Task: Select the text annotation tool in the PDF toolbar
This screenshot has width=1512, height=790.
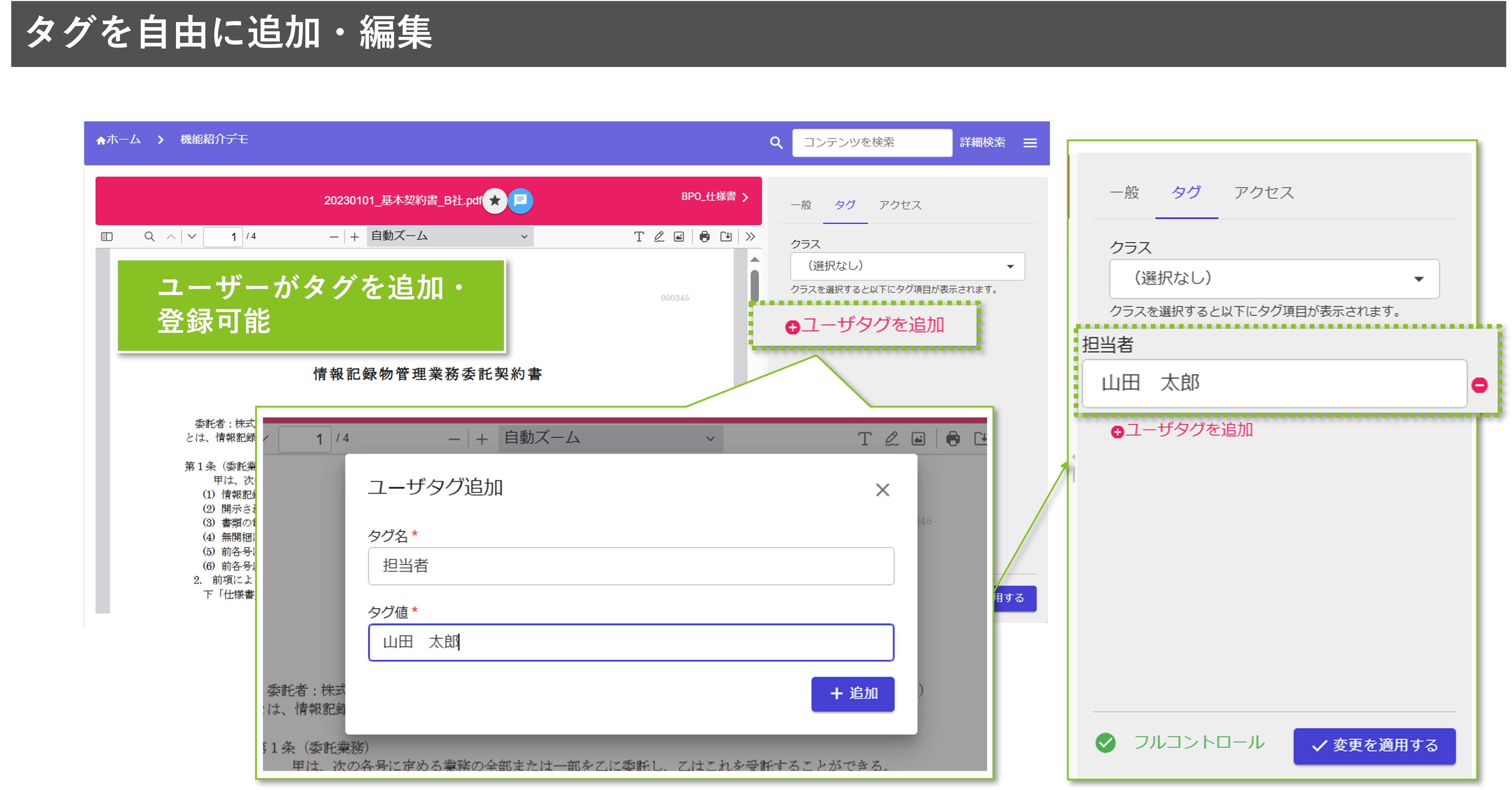Action: (640, 237)
